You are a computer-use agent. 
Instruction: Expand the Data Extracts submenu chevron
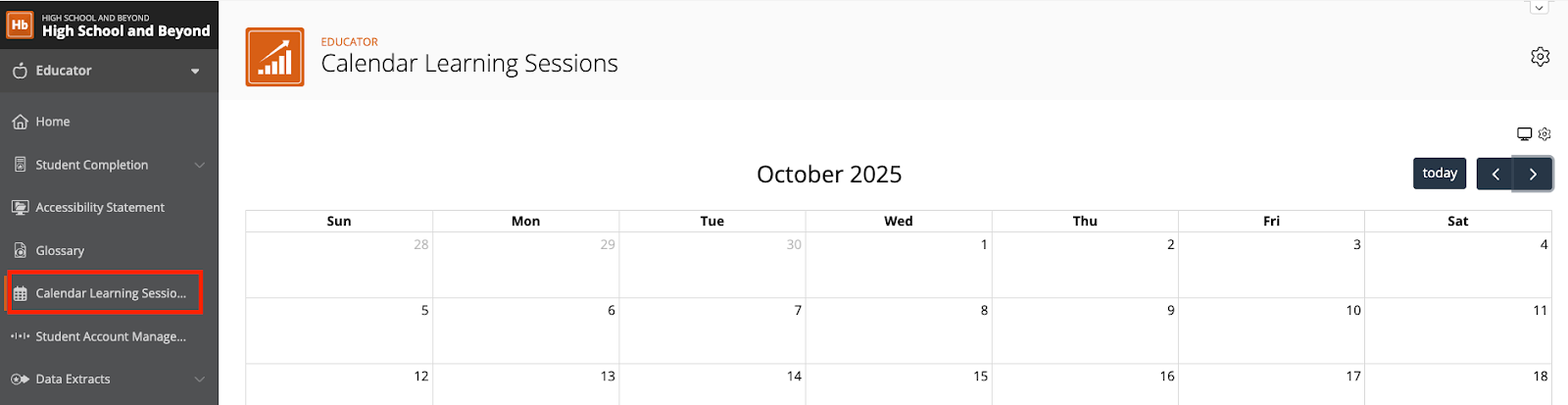click(199, 380)
